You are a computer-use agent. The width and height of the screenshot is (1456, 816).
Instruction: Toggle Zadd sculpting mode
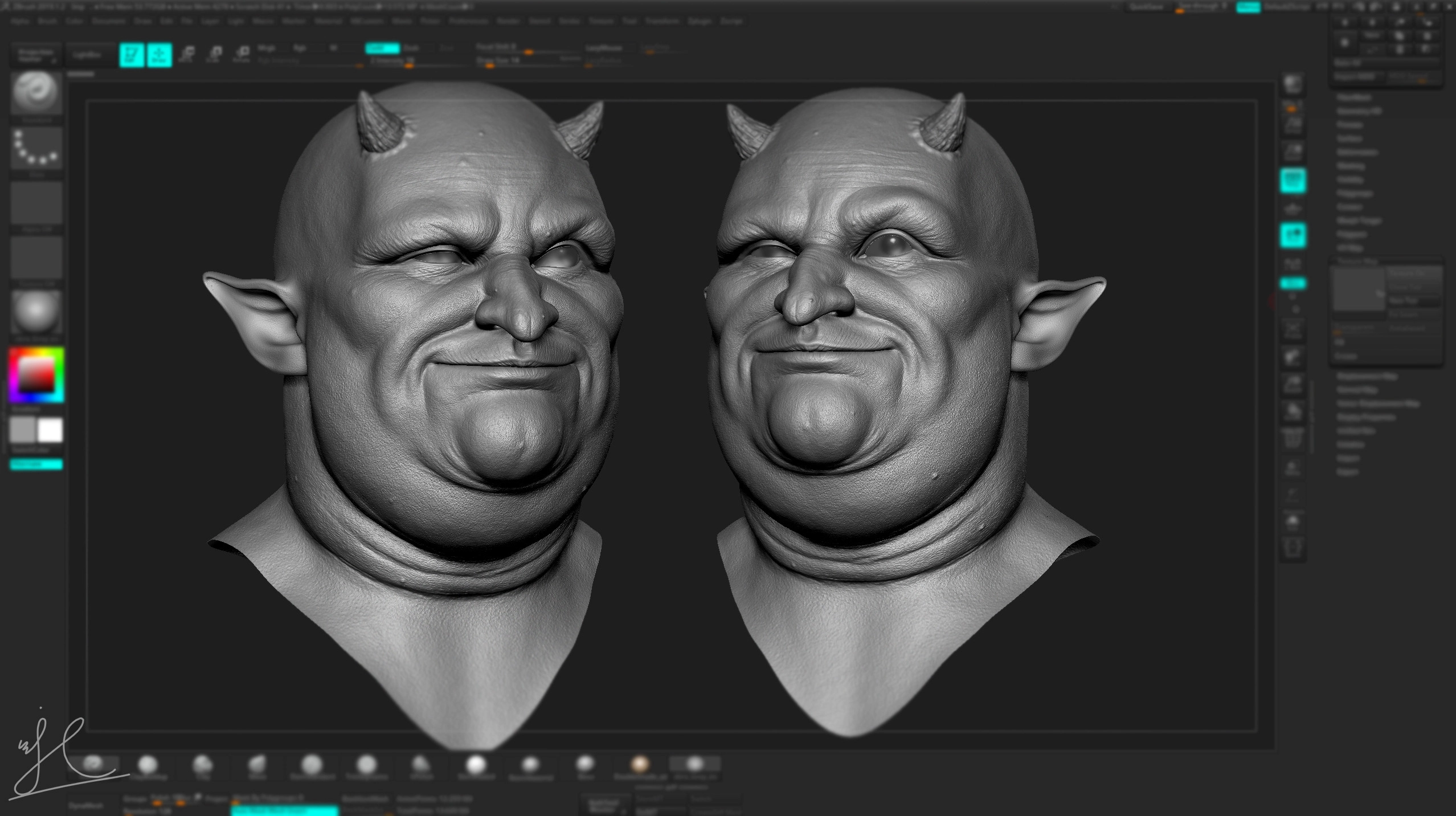[382, 48]
